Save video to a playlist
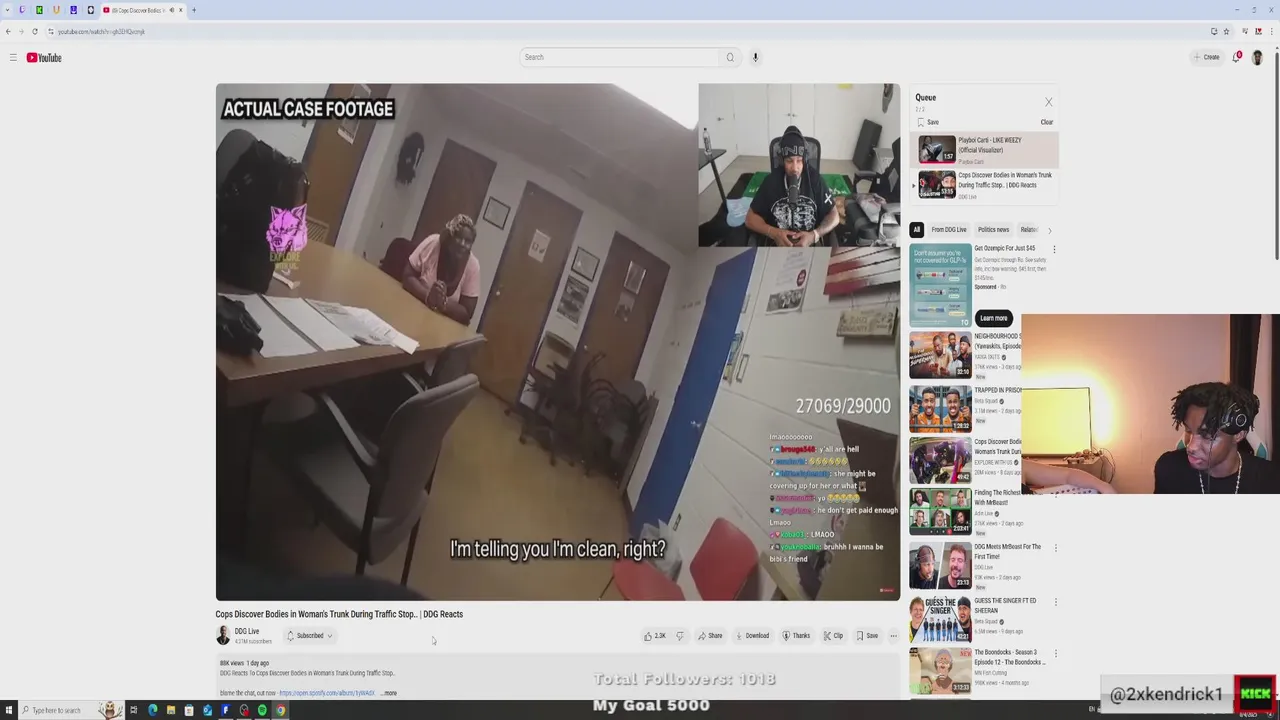Image resolution: width=1280 pixels, height=720 pixels. click(x=867, y=636)
